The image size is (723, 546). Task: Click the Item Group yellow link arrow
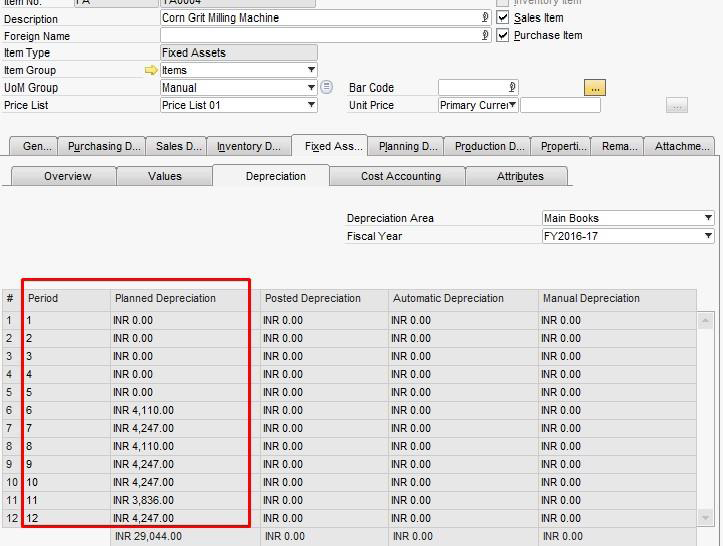coord(151,70)
